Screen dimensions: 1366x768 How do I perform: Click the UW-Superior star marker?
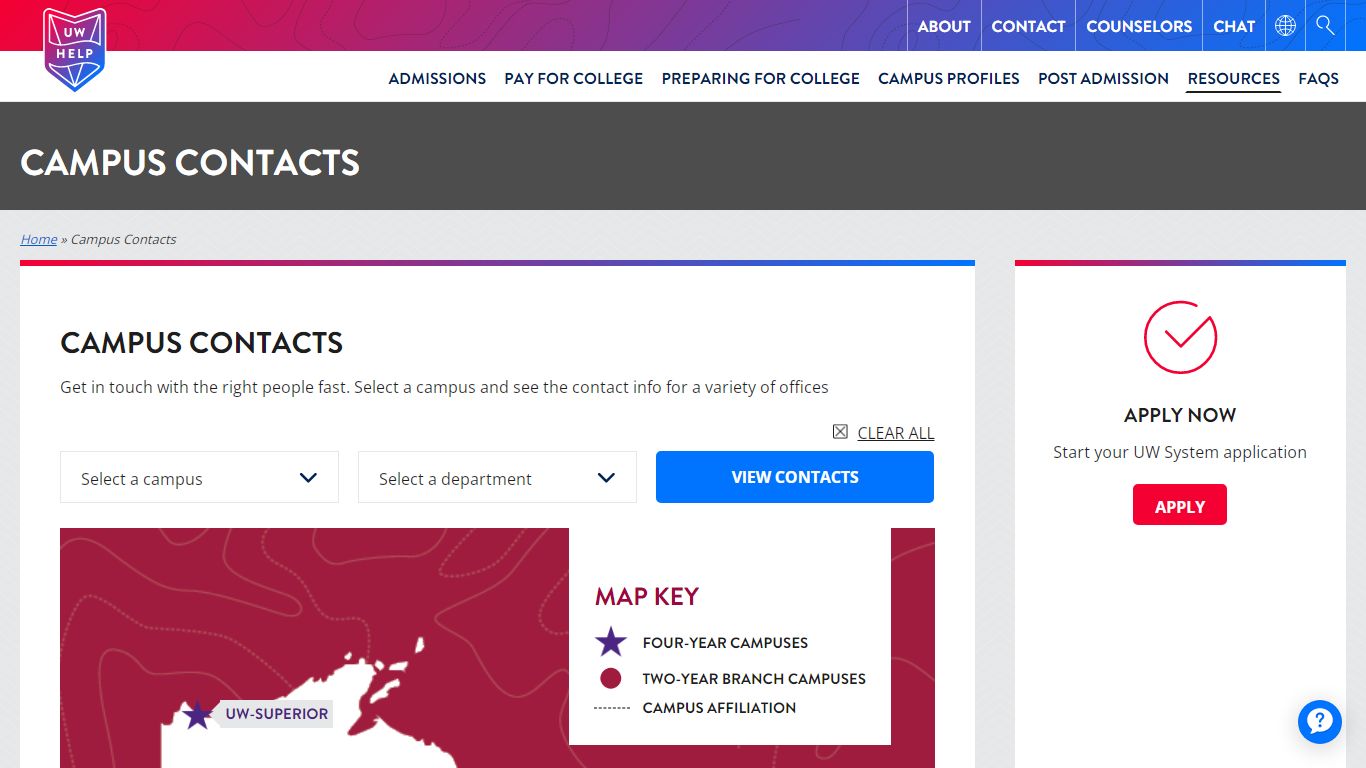pyautogui.click(x=198, y=714)
